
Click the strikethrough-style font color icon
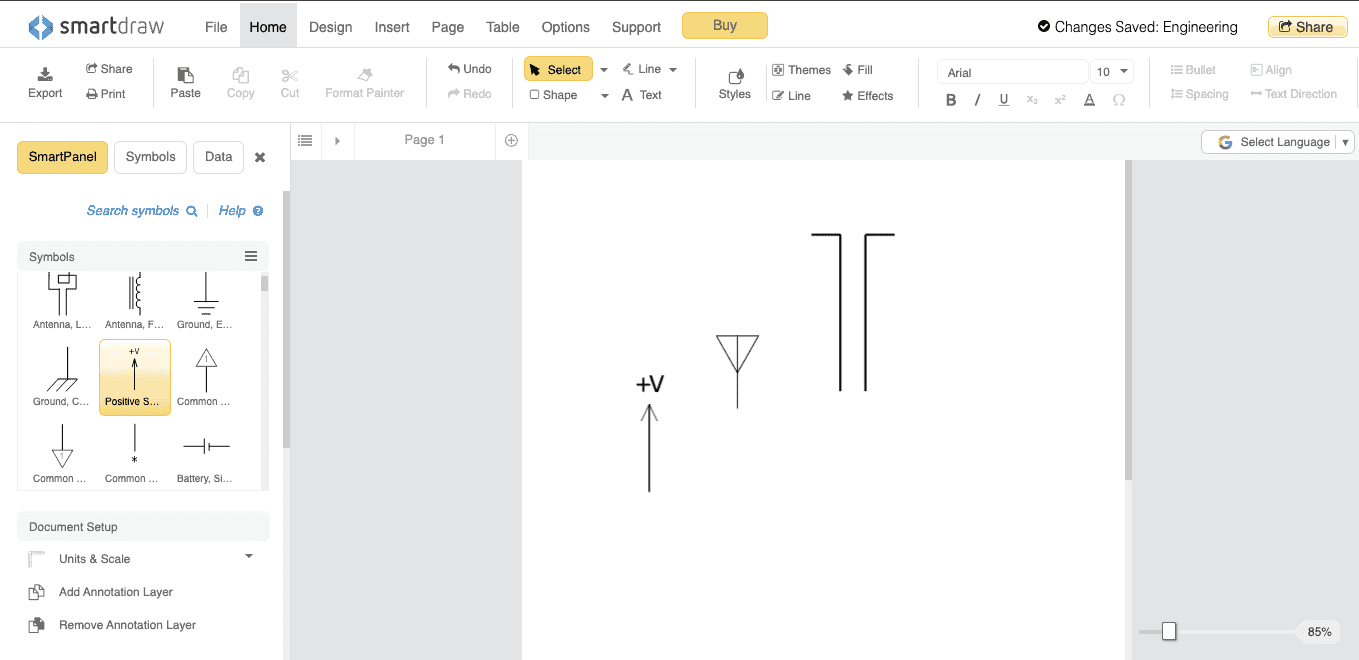(x=1090, y=100)
